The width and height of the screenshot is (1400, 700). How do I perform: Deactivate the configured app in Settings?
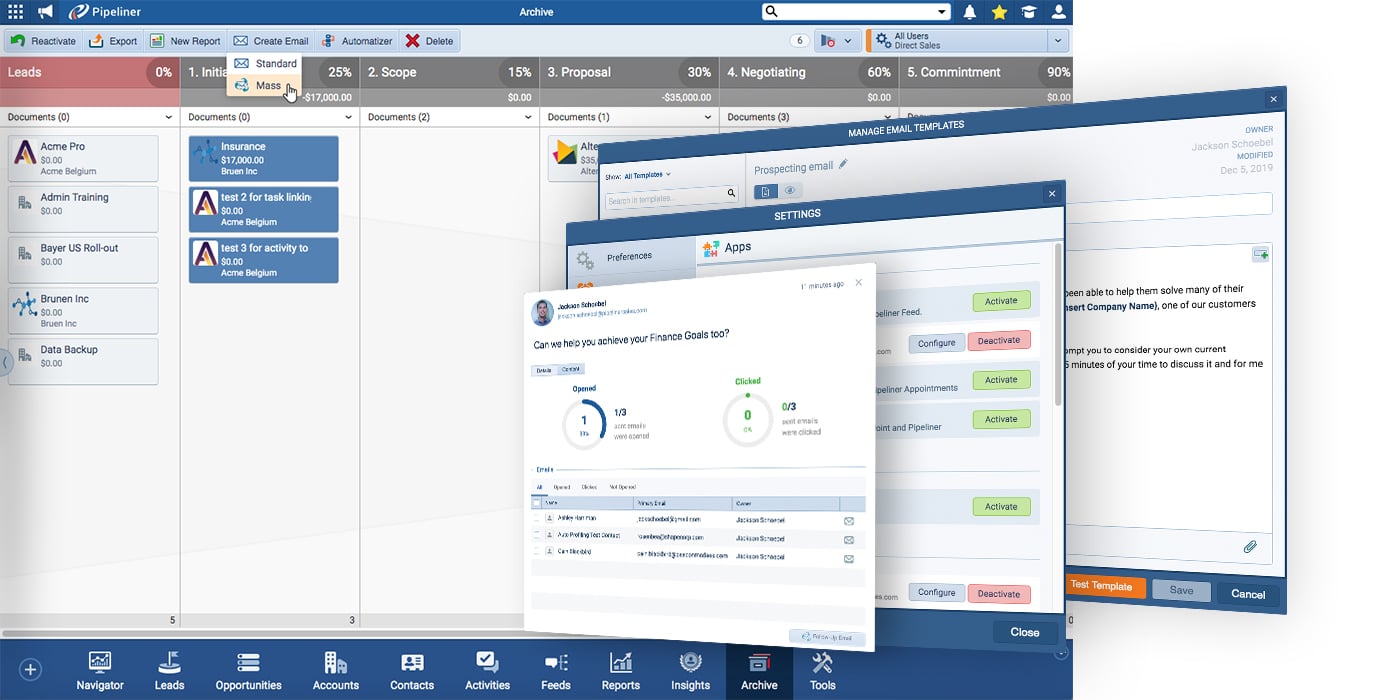[999, 340]
